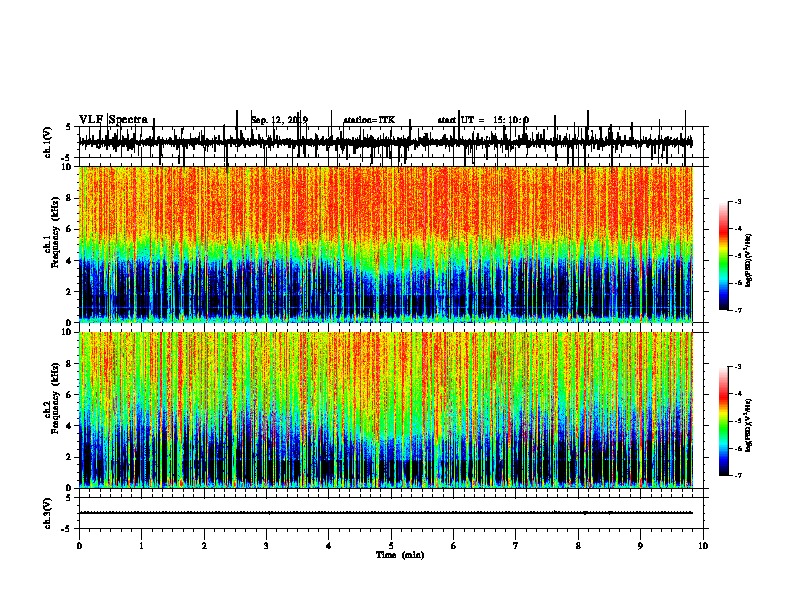Click time-axis tick label 2

(204, 546)
